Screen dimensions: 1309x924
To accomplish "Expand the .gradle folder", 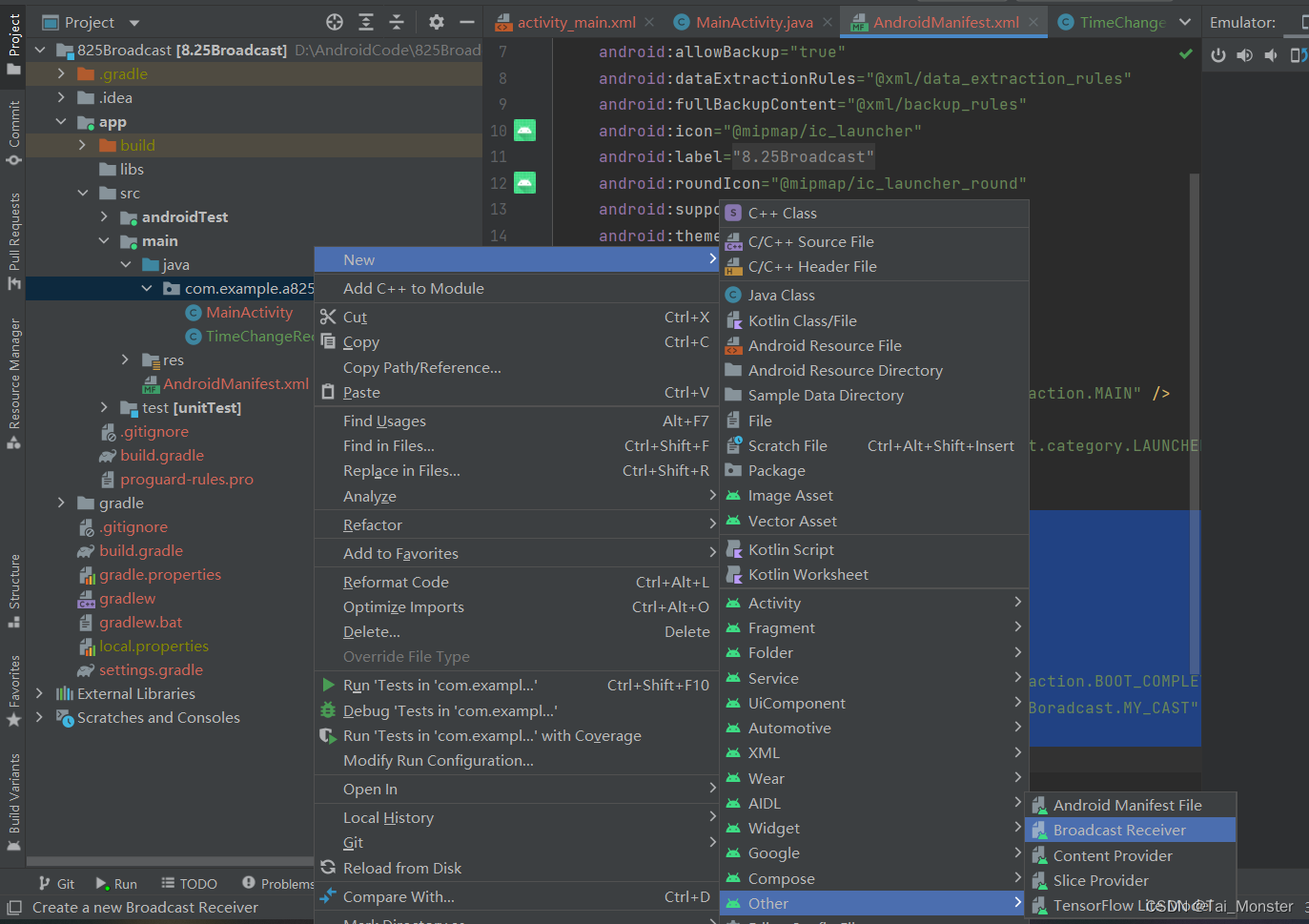I will tap(61, 73).
